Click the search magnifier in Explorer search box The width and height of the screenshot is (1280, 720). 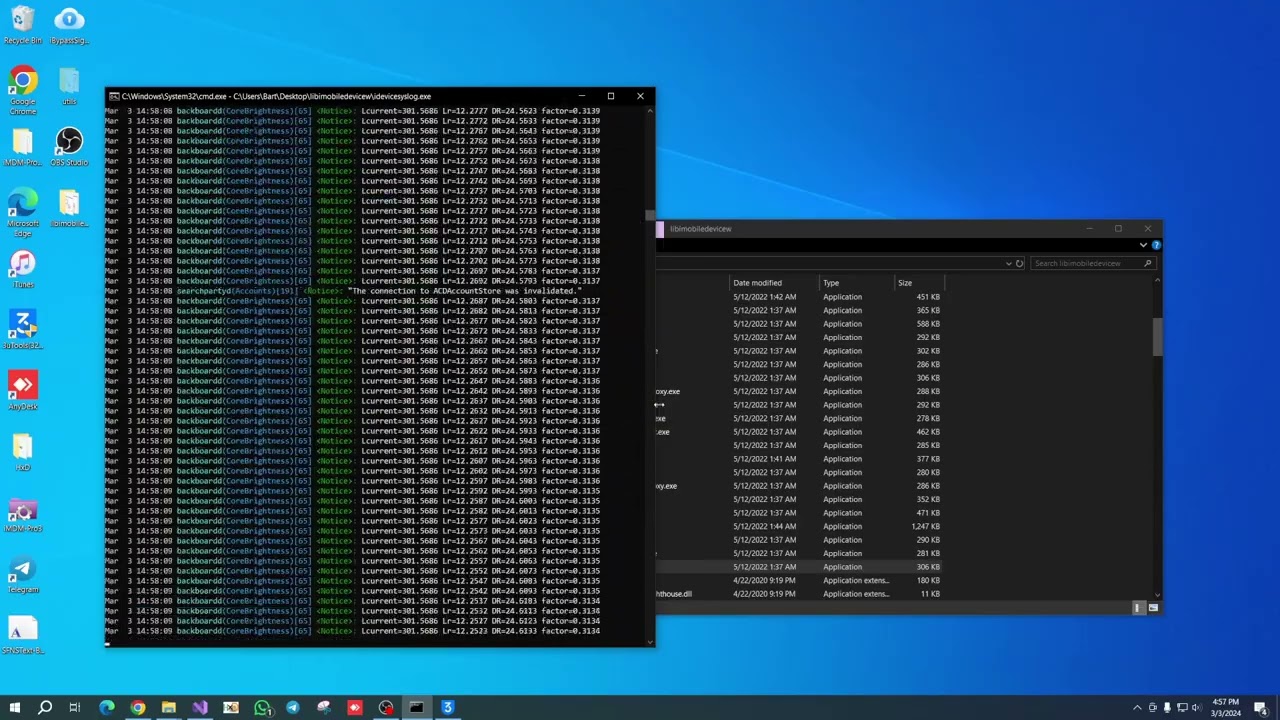click(1147, 263)
